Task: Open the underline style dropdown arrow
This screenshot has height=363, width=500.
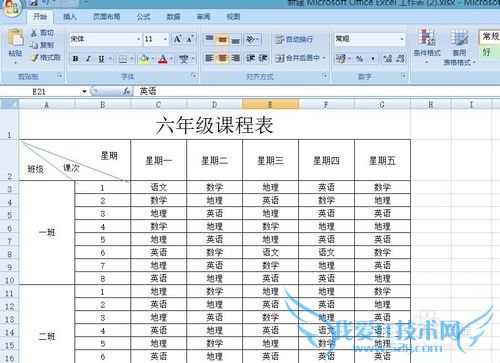Action: tap(110, 59)
